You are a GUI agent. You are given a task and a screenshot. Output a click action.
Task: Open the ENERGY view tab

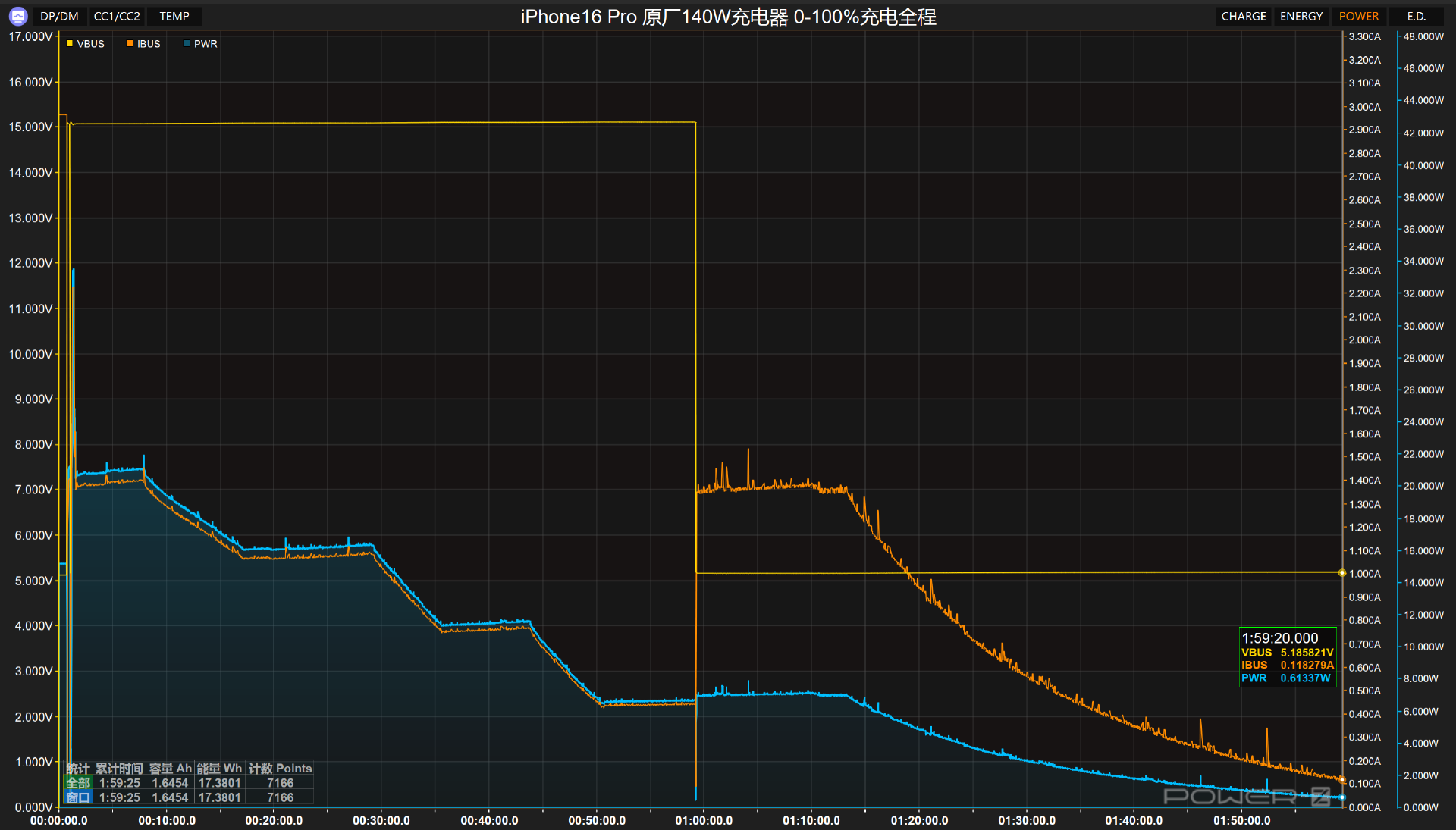1301,16
